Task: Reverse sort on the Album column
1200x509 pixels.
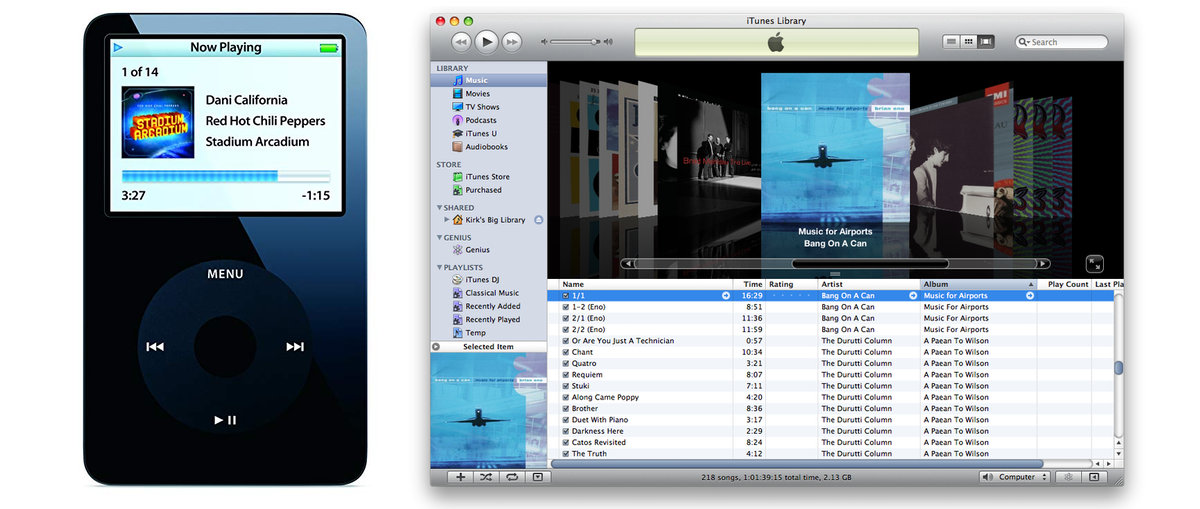Action: pyautogui.click(x=978, y=284)
